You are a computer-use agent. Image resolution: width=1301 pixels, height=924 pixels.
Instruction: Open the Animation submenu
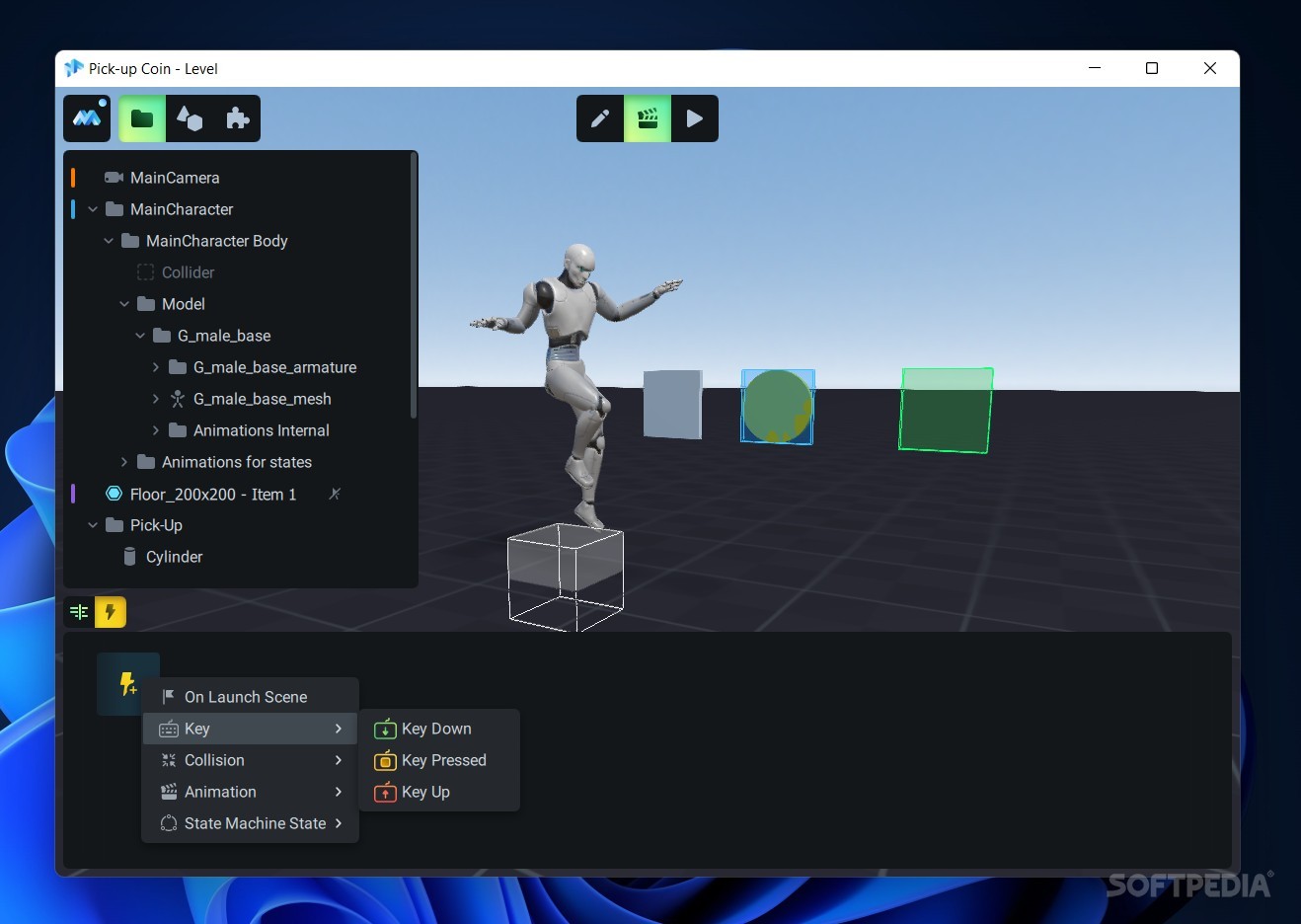pos(250,792)
